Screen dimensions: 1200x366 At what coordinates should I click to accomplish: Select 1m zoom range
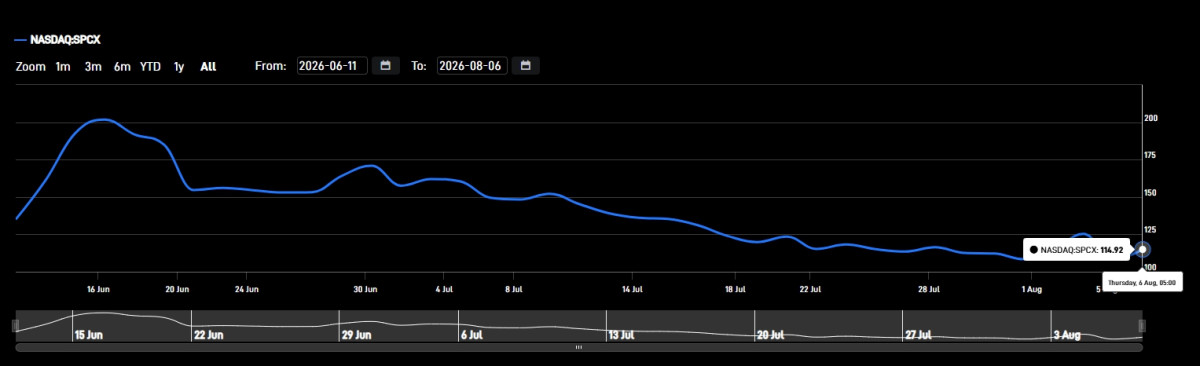(63, 67)
